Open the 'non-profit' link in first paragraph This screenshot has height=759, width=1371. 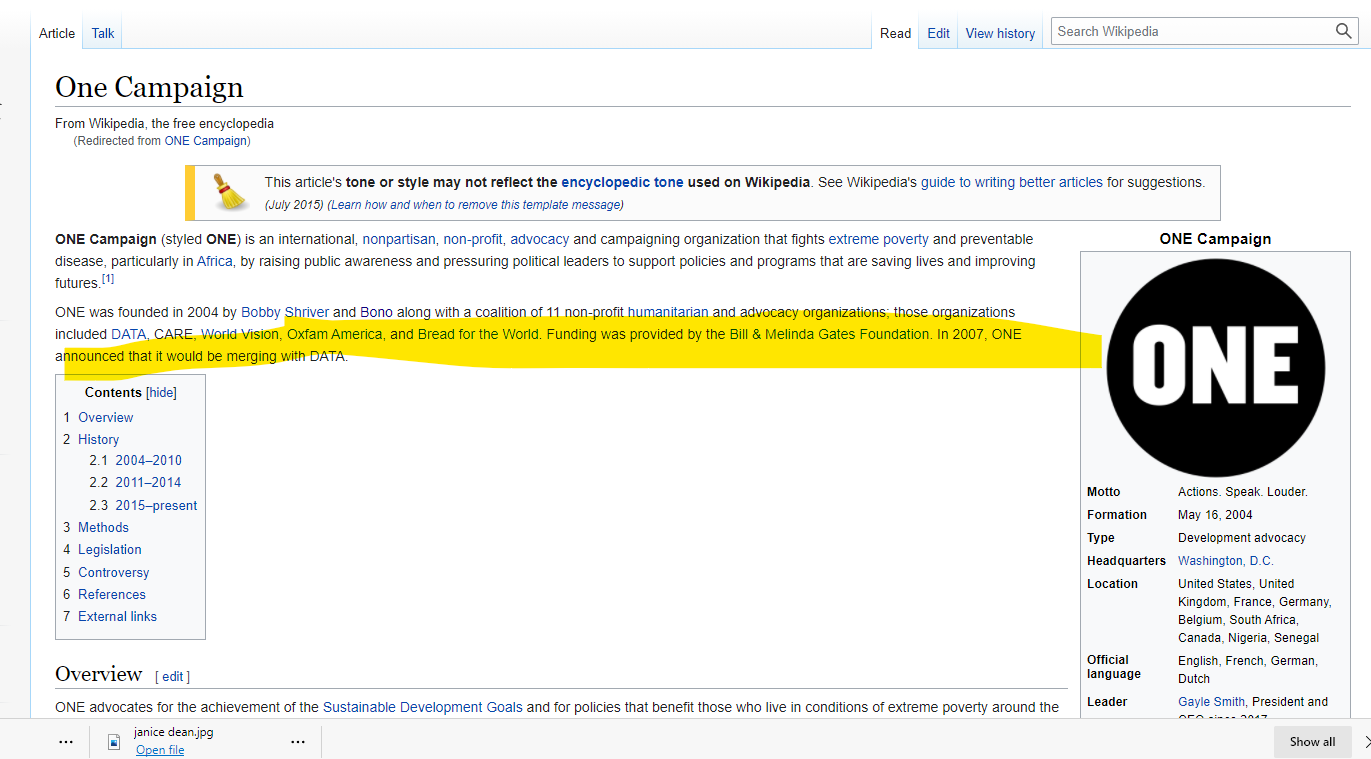coord(473,239)
